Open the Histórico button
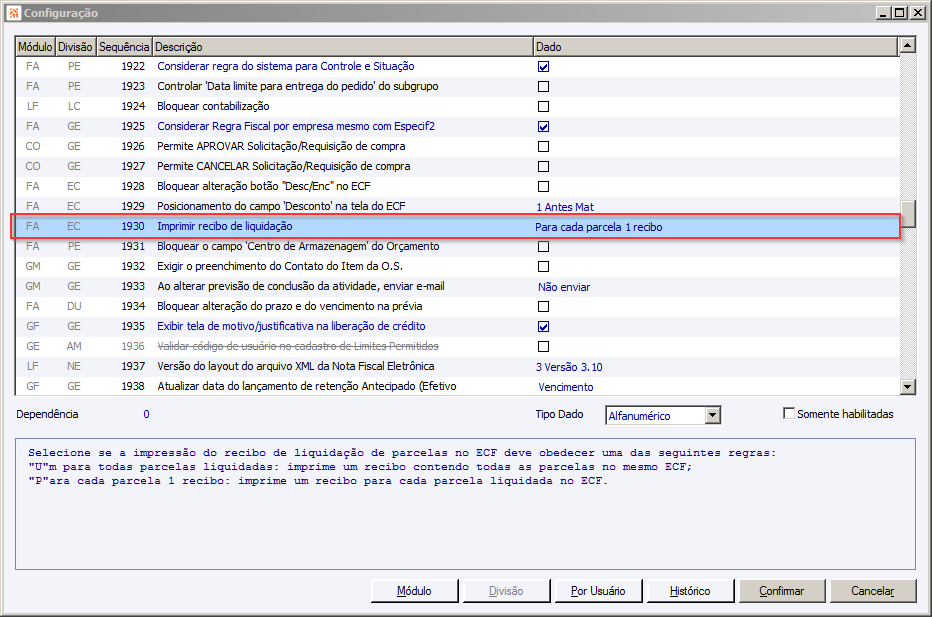 tap(690, 591)
